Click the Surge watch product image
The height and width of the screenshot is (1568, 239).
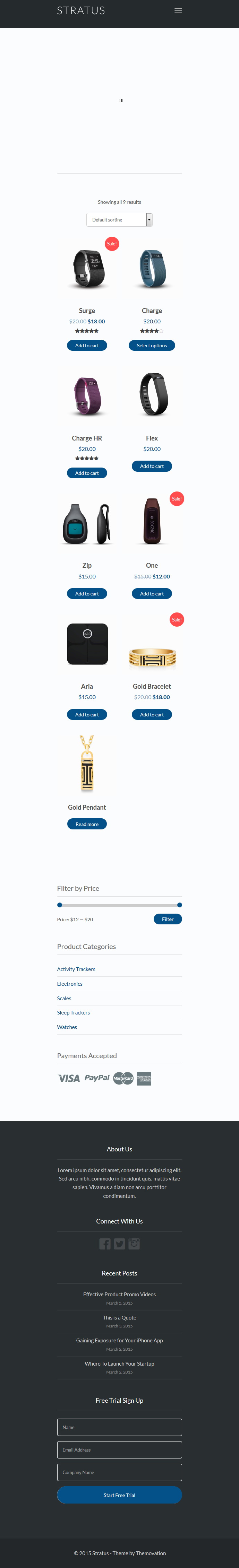click(x=87, y=268)
